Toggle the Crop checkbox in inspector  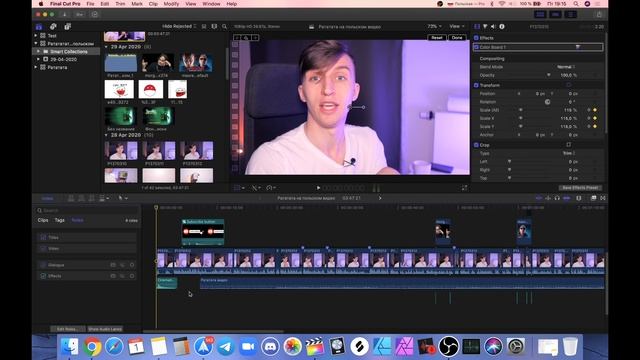[x=476, y=145]
